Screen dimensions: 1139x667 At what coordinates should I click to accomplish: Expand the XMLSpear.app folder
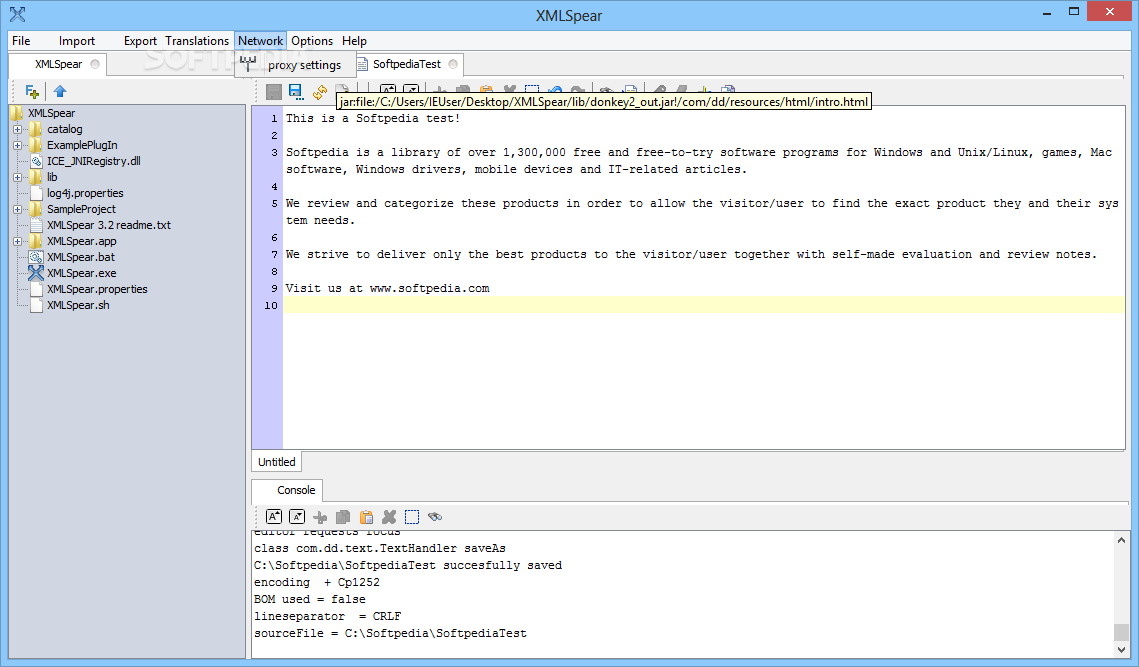(17, 241)
